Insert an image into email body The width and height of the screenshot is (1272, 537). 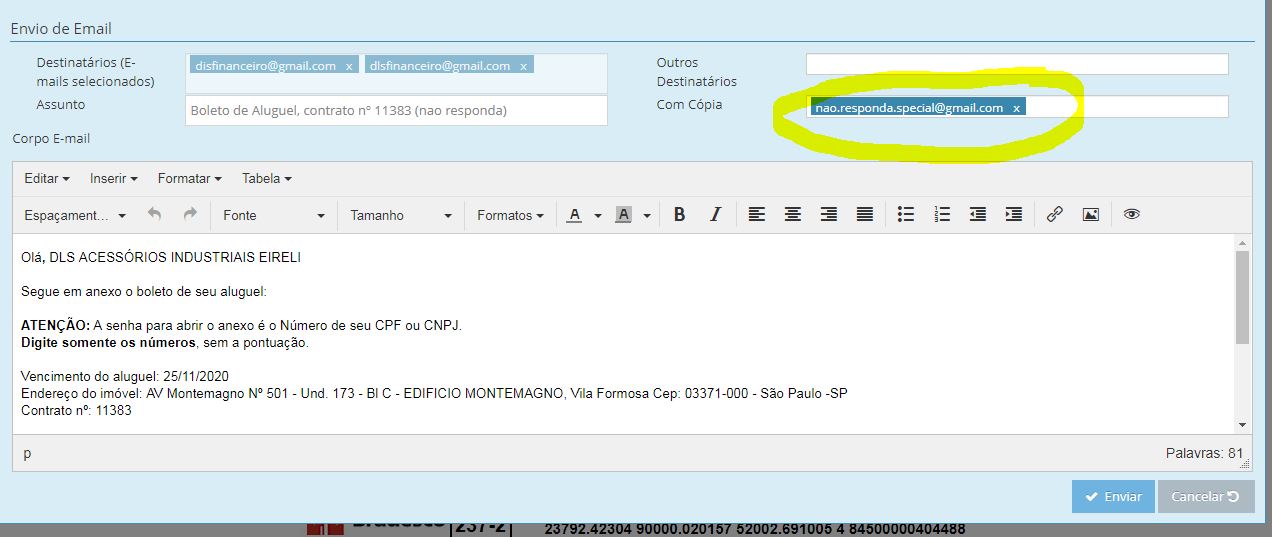coord(1090,214)
